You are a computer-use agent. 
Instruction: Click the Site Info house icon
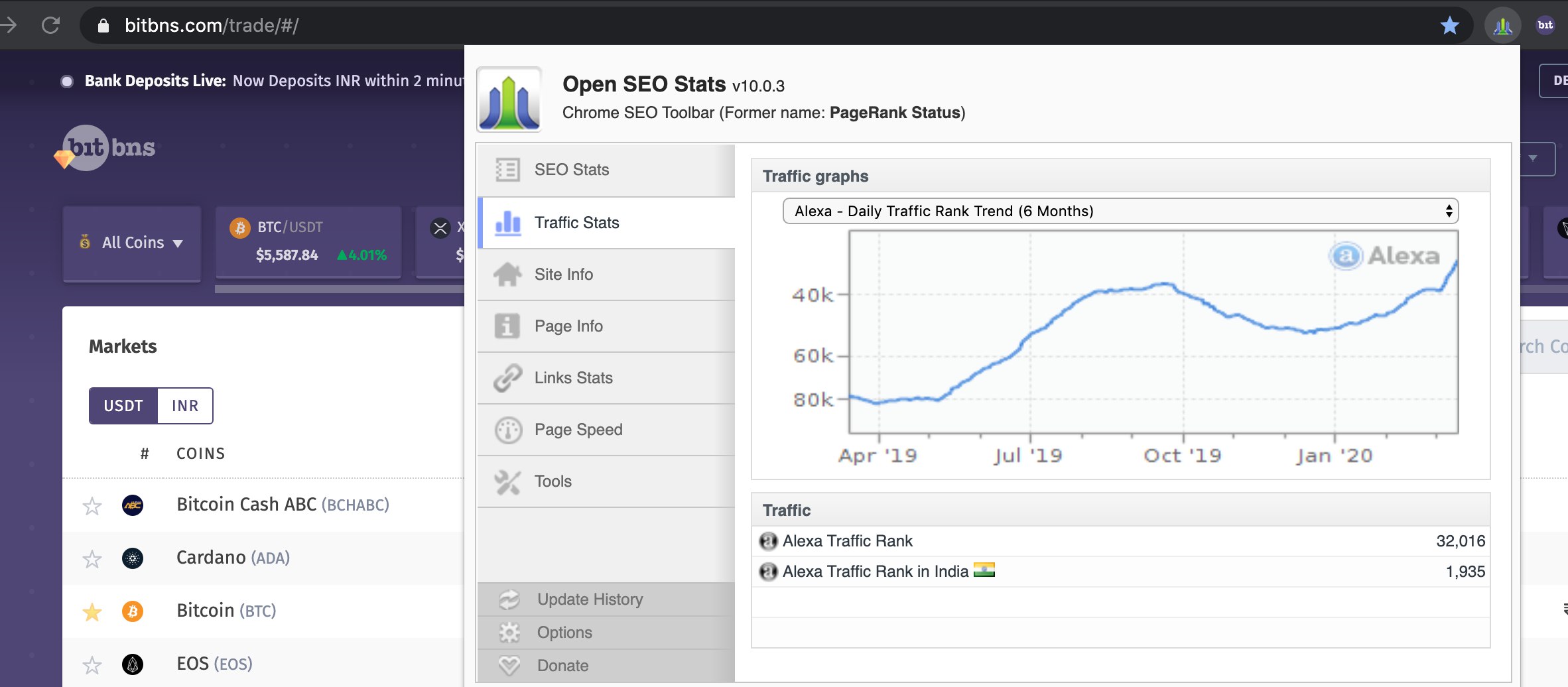tap(507, 274)
